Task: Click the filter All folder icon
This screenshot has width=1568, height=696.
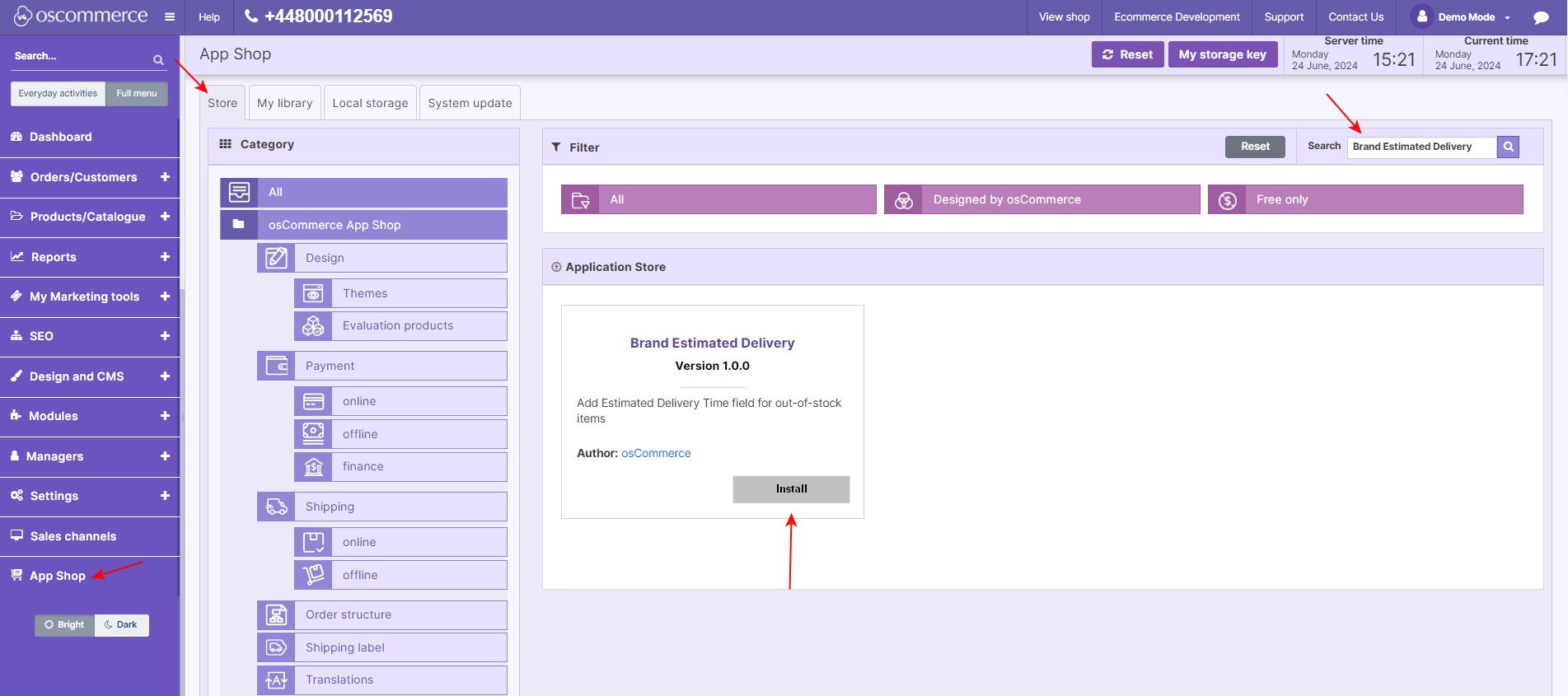Action: pyautogui.click(x=580, y=199)
